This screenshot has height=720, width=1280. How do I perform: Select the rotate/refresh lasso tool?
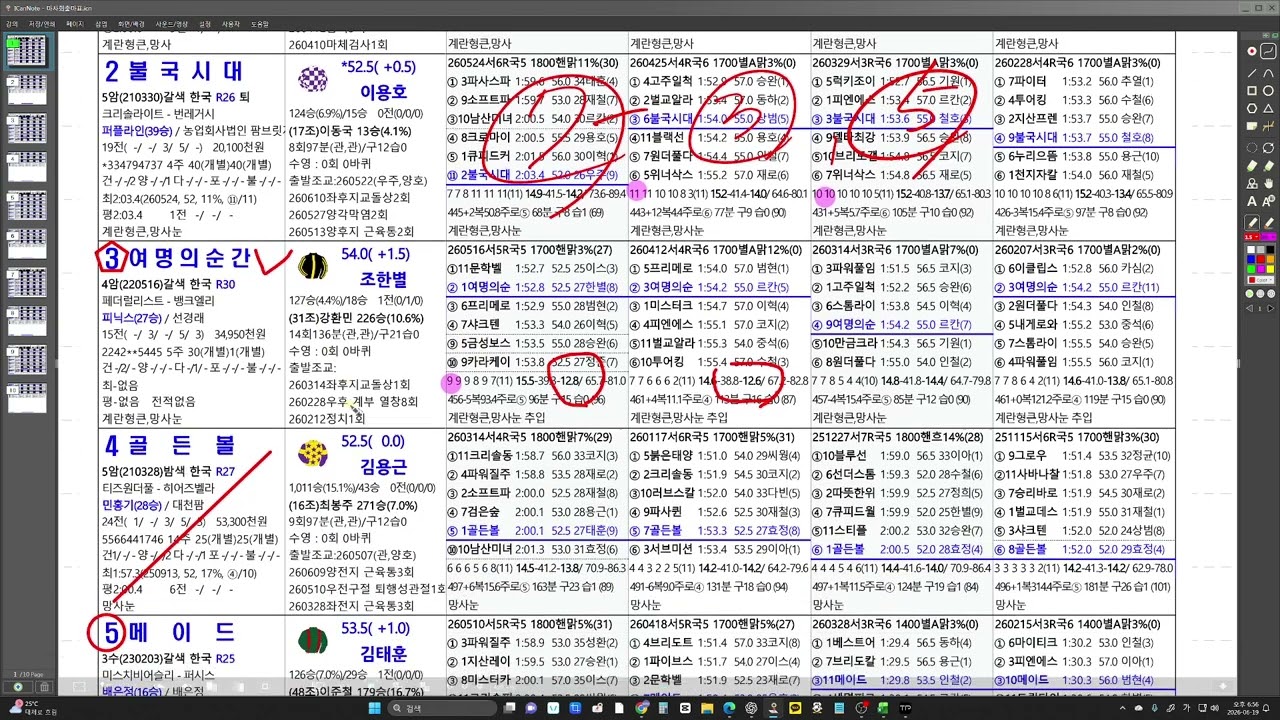pyautogui.click(x=1268, y=148)
